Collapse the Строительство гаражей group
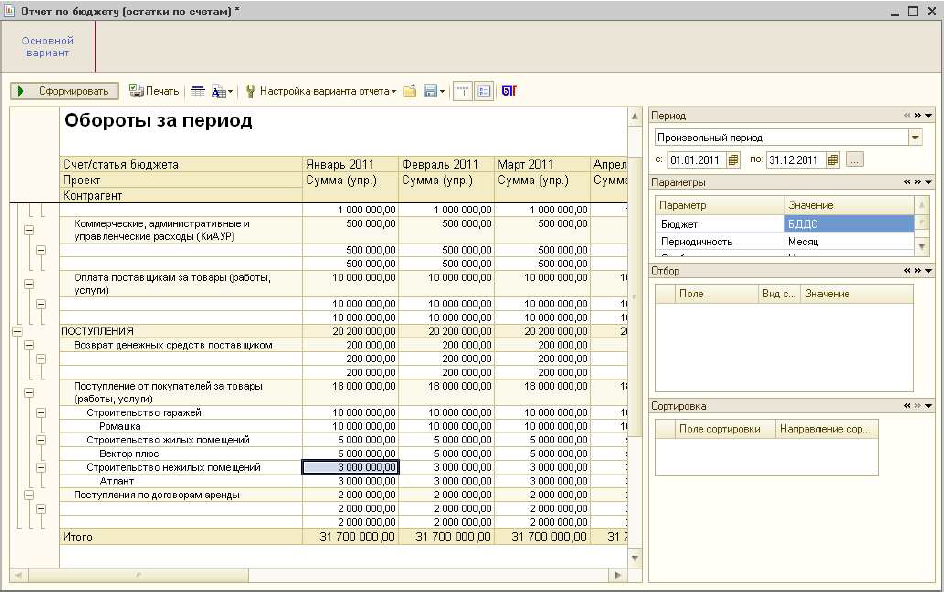944x592 pixels. [x=40, y=412]
